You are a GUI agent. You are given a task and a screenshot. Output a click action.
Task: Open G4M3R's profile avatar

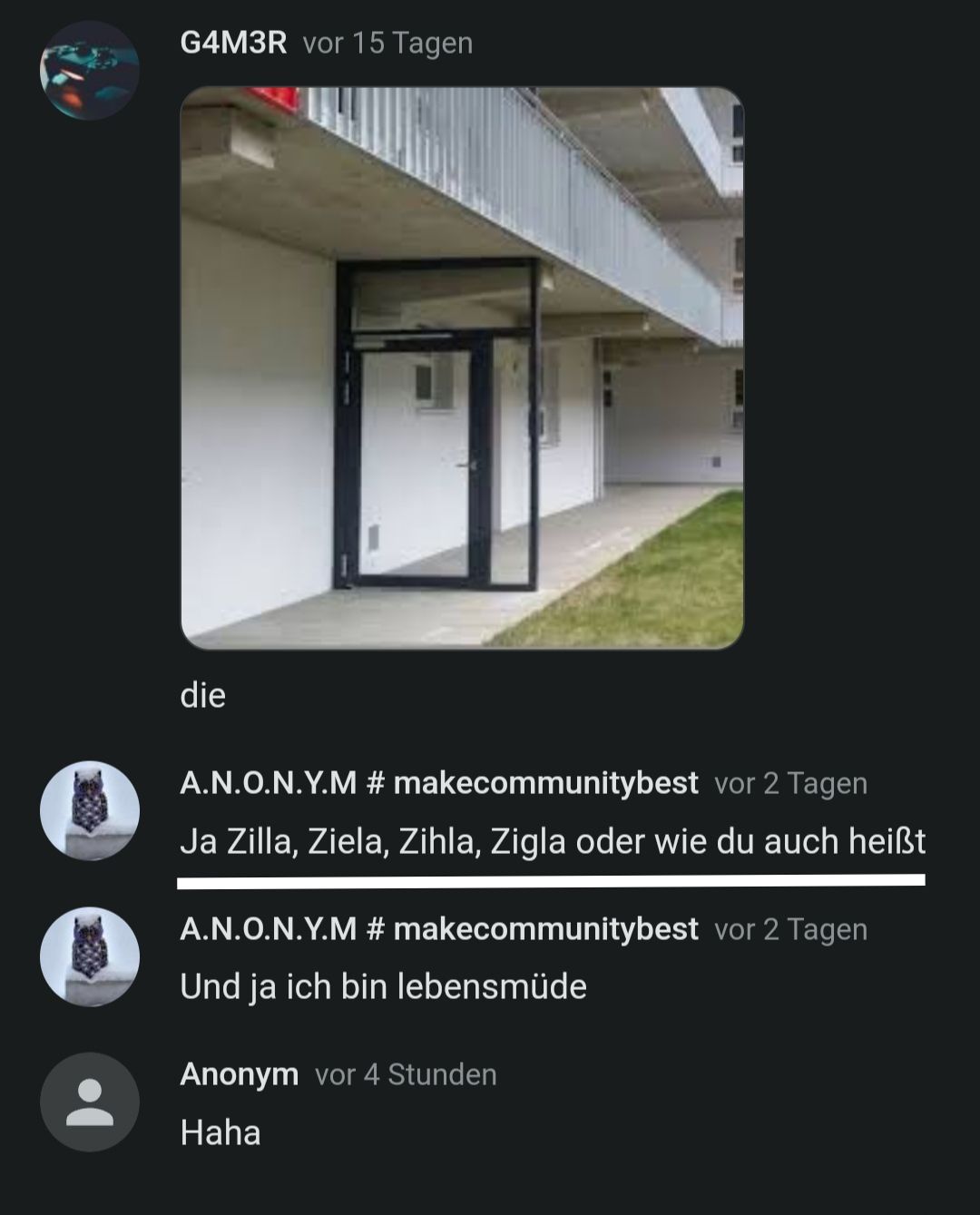click(89, 71)
